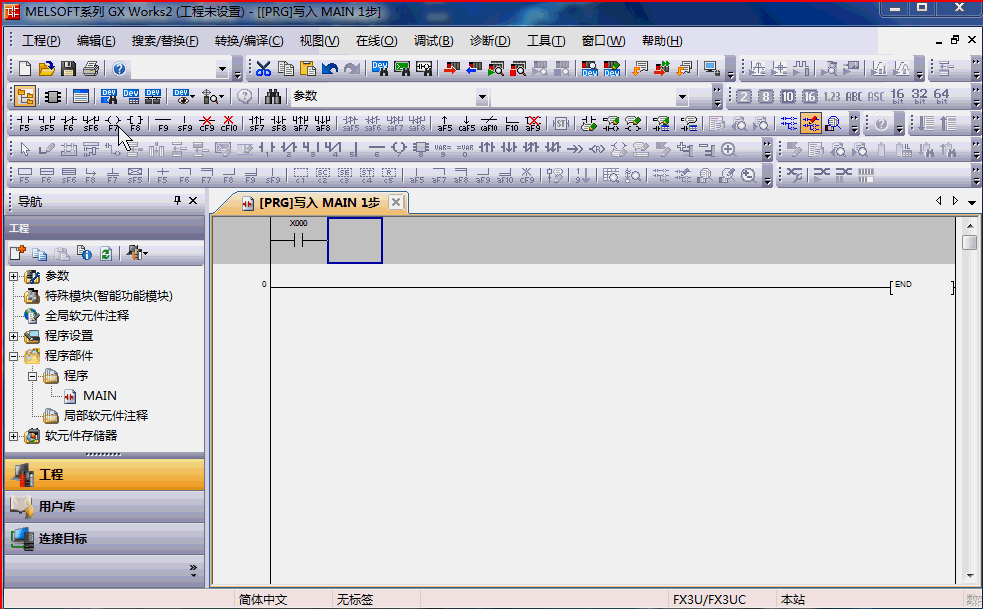
Task: Expand navigation pane overflow chevron
Action: click(x=193, y=570)
